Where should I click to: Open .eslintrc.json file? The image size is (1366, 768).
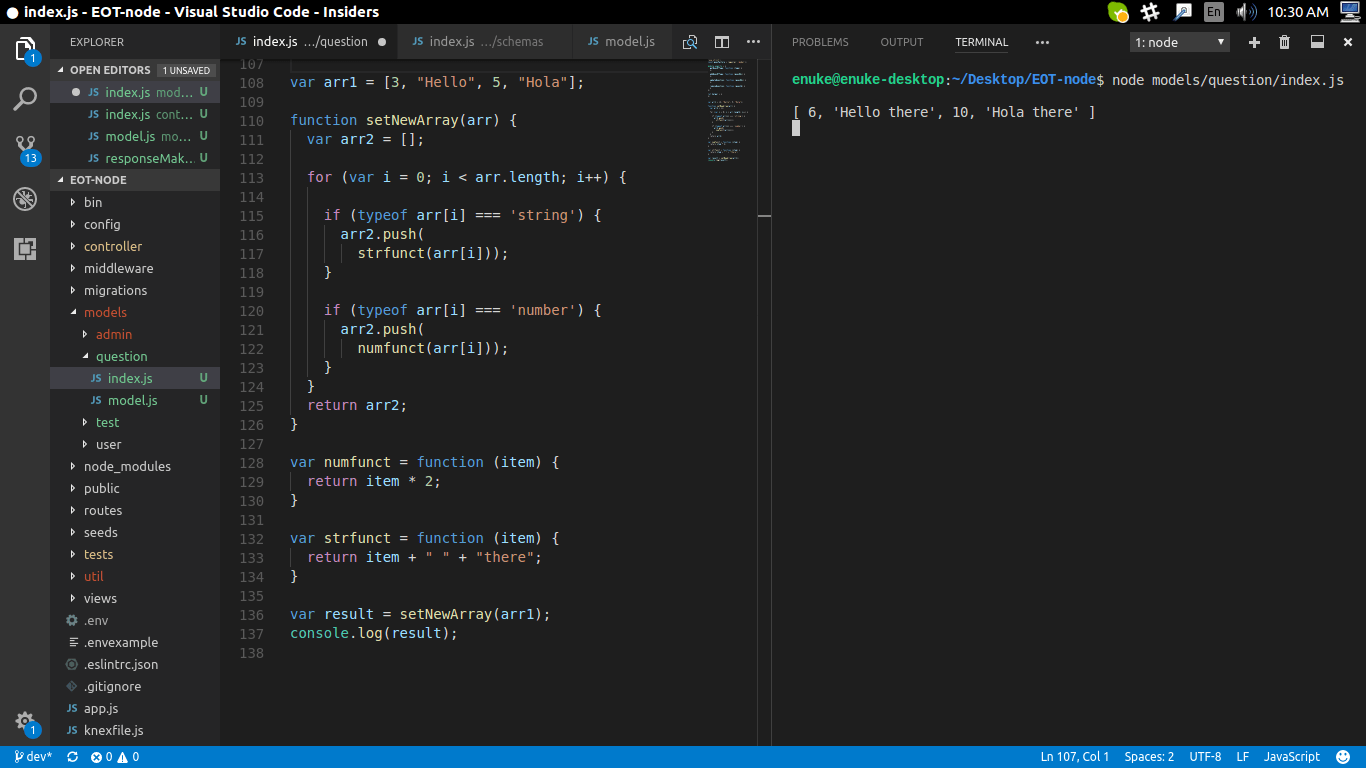click(x=135, y=664)
